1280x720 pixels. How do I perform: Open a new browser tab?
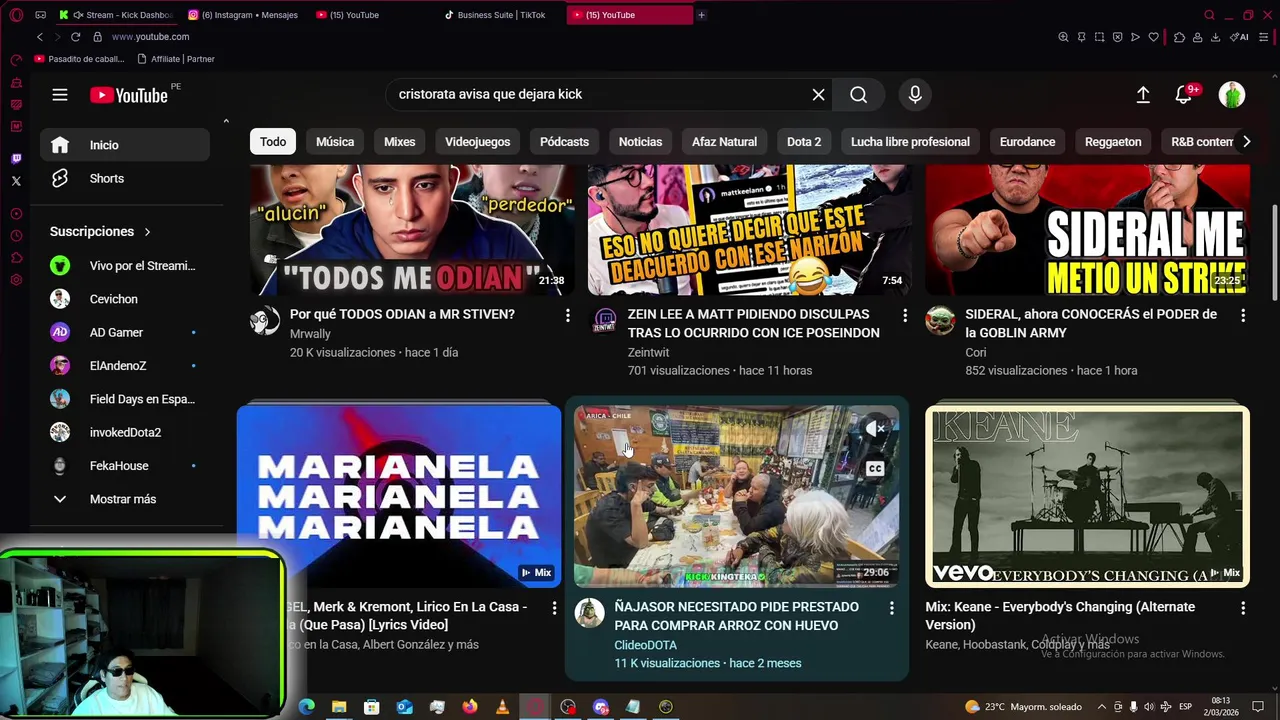[x=701, y=15]
